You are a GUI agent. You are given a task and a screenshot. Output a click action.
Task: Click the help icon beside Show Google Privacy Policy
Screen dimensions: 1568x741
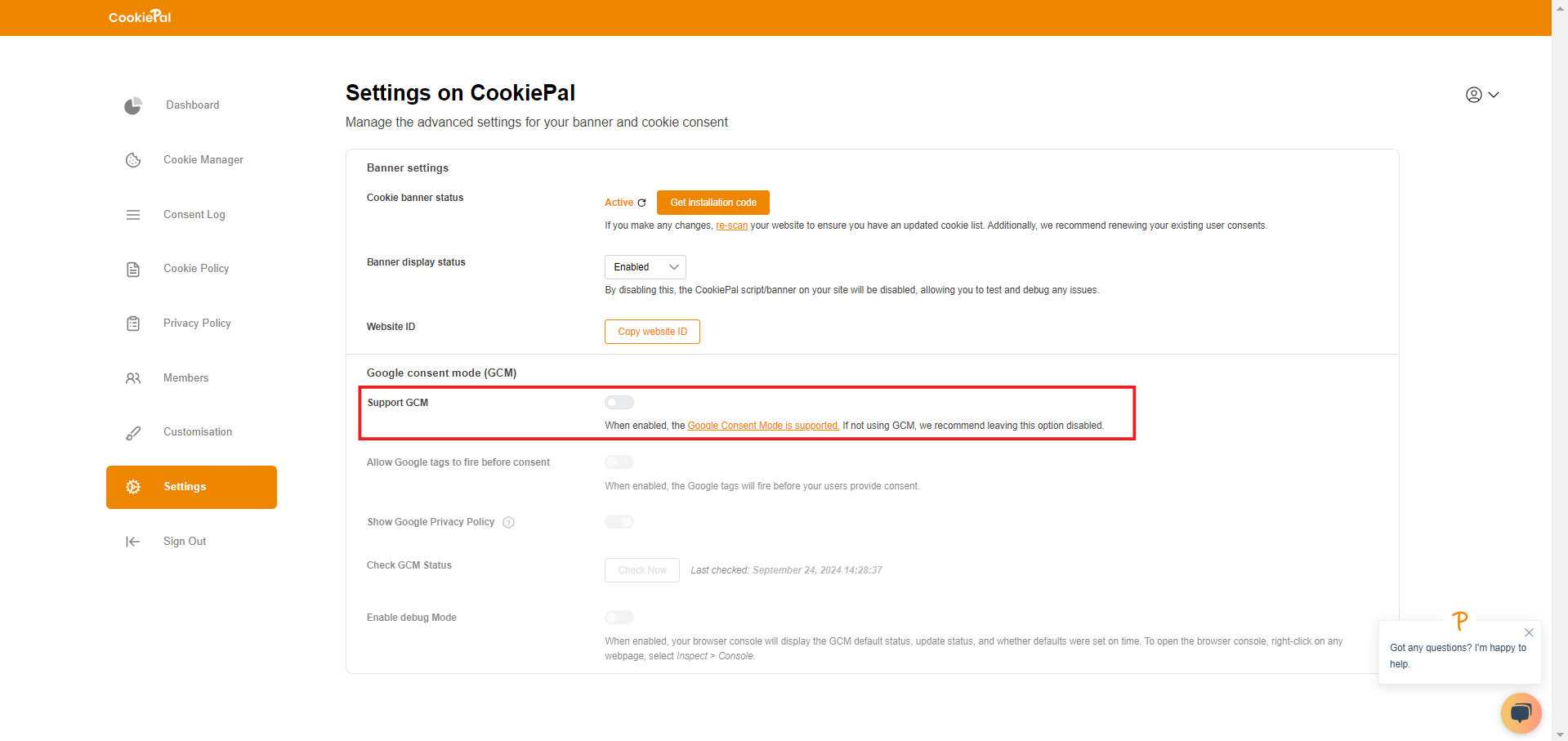tap(508, 523)
